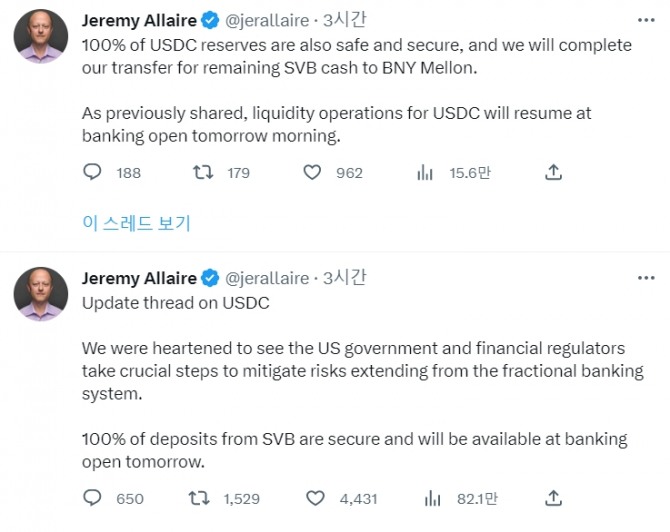Open Jeremy Allaire's avatar in the first tweet
Image resolution: width=670 pixels, height=532 pixels.
pyautogui.click(x=41, y=36)
